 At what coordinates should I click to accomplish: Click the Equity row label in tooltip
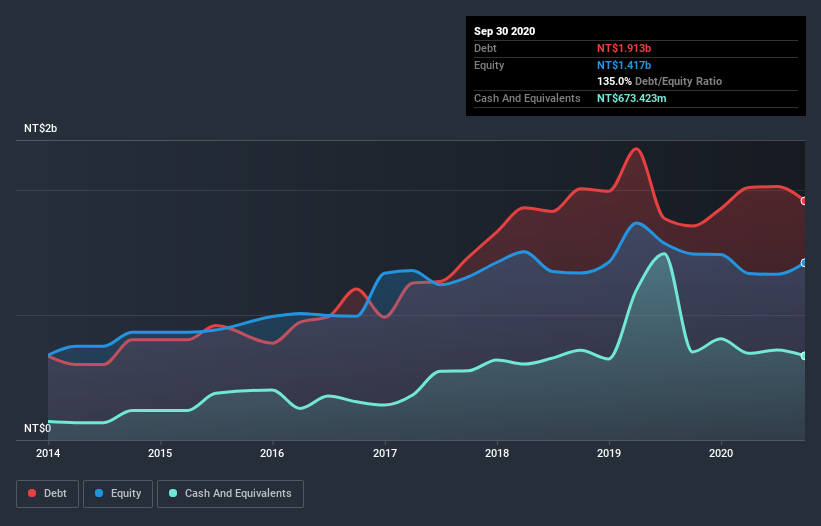(x=489, y=65)
